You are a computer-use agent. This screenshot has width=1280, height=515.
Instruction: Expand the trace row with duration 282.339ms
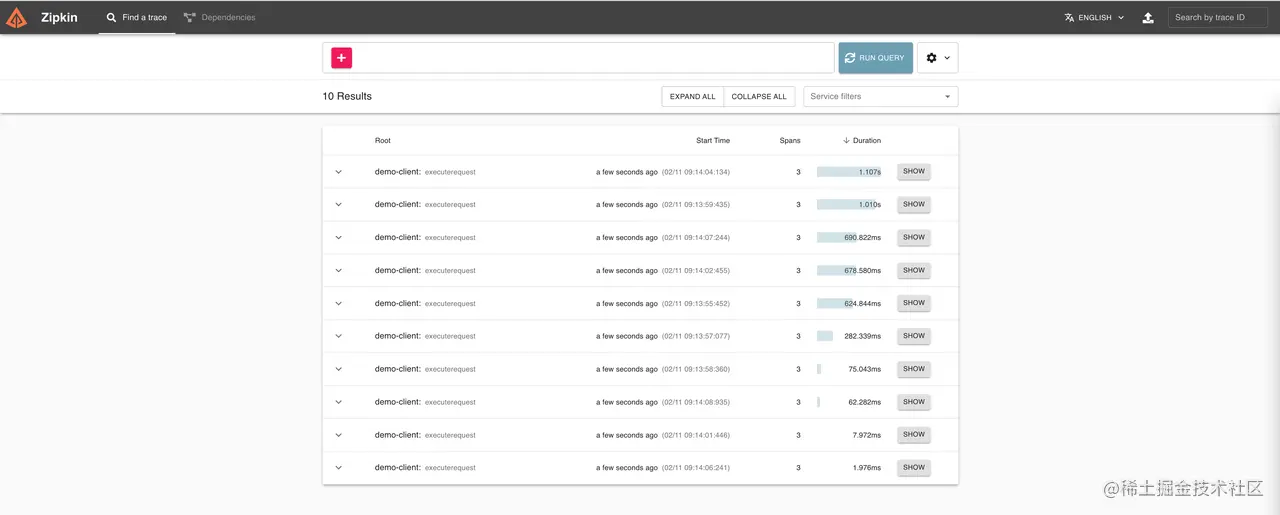coord(338,336)
